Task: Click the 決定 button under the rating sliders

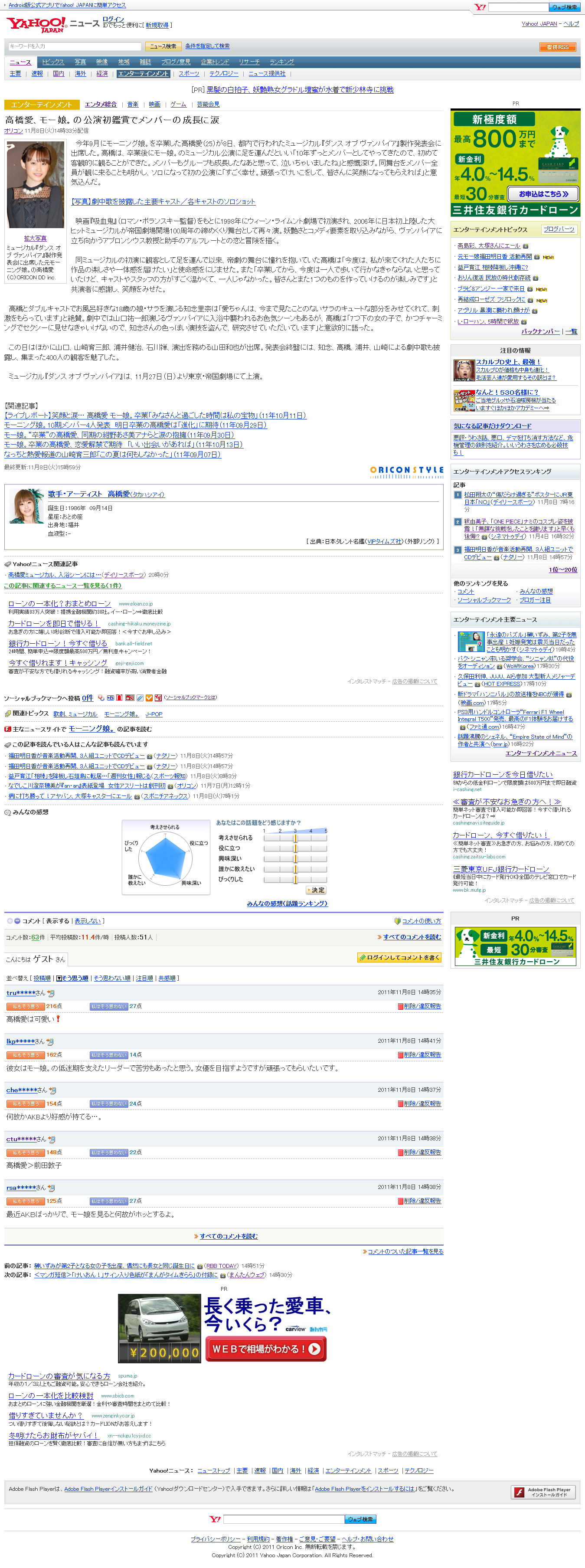Action: coord(317,890)
